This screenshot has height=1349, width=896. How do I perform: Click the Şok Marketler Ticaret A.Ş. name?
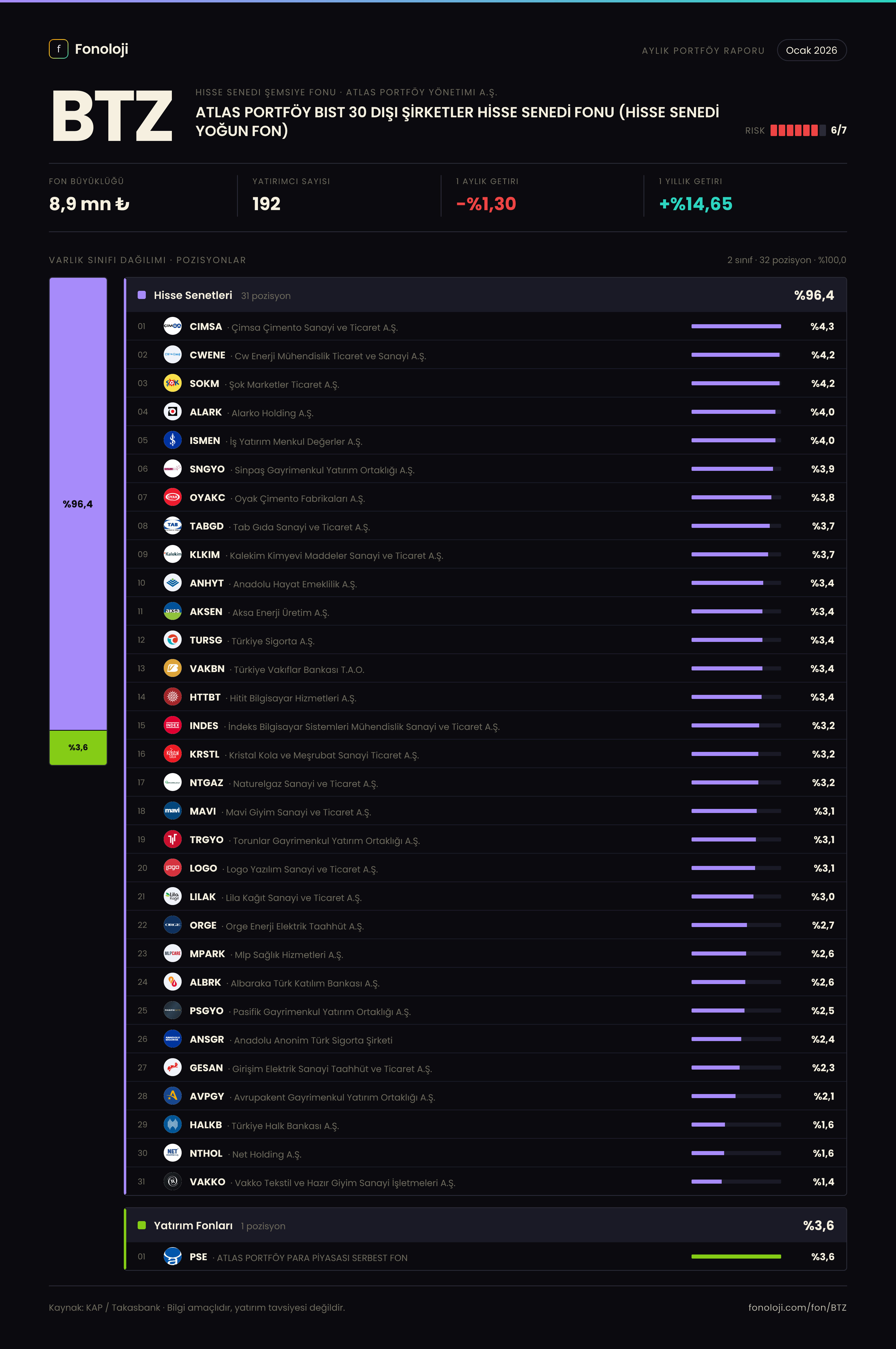click(x=284, y=384)
